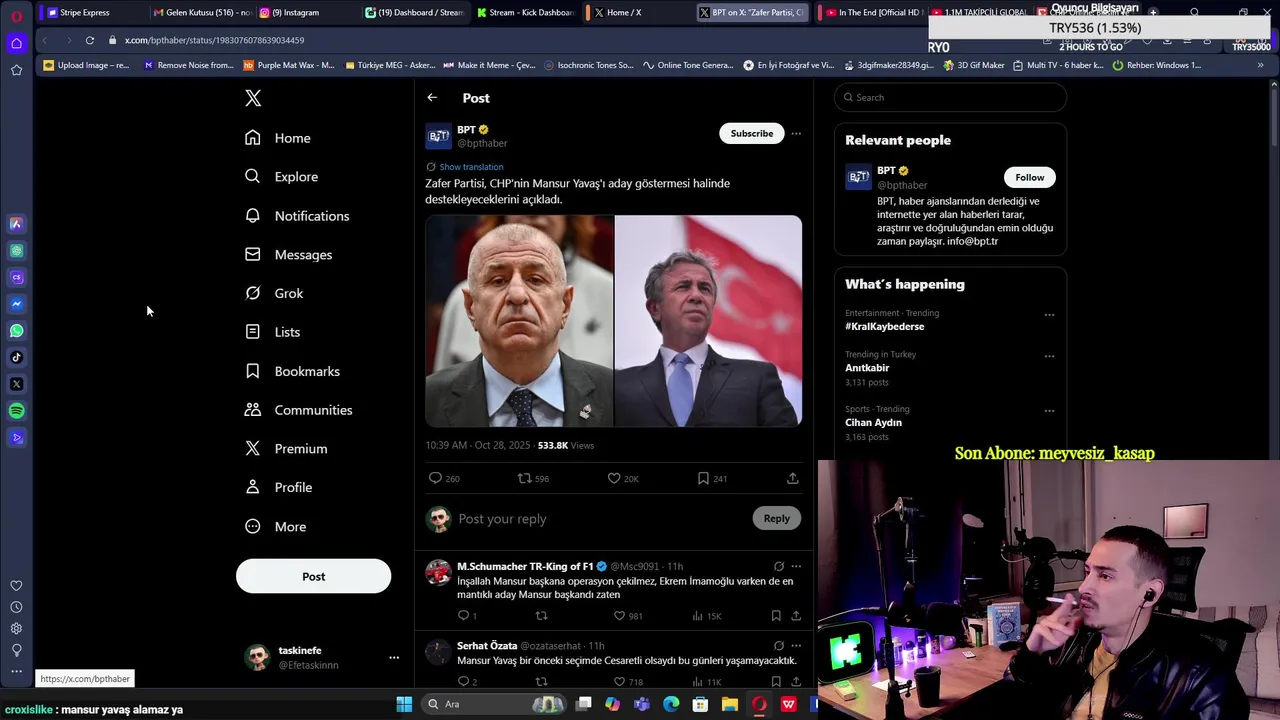Viewport: 1280px width, 720px height.
Task: Open BPT's profile avatar on the post
Action: pos(438,136)
